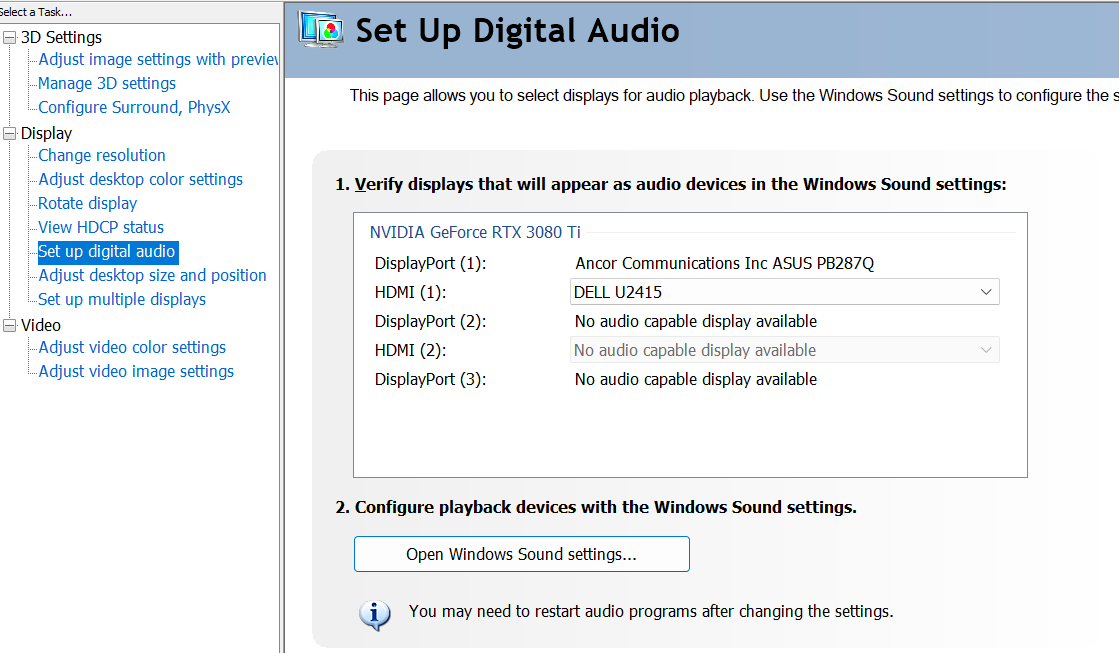Open the HDMI (1) DELL U2415 dropdown
This screenshot has height=653, width=1119.
[x=784, y=292]
